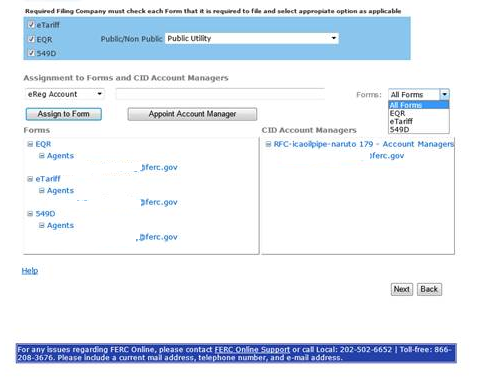Select the Agents label under 549D
479x378 pixels.
click(x=60, y=225)
